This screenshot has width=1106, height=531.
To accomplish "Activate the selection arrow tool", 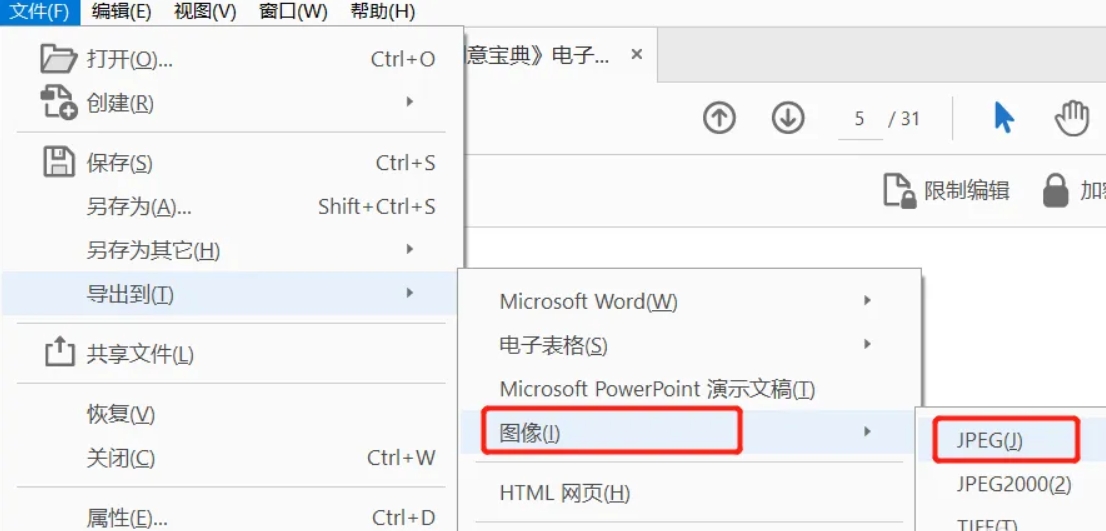I will coord(1003,117).
